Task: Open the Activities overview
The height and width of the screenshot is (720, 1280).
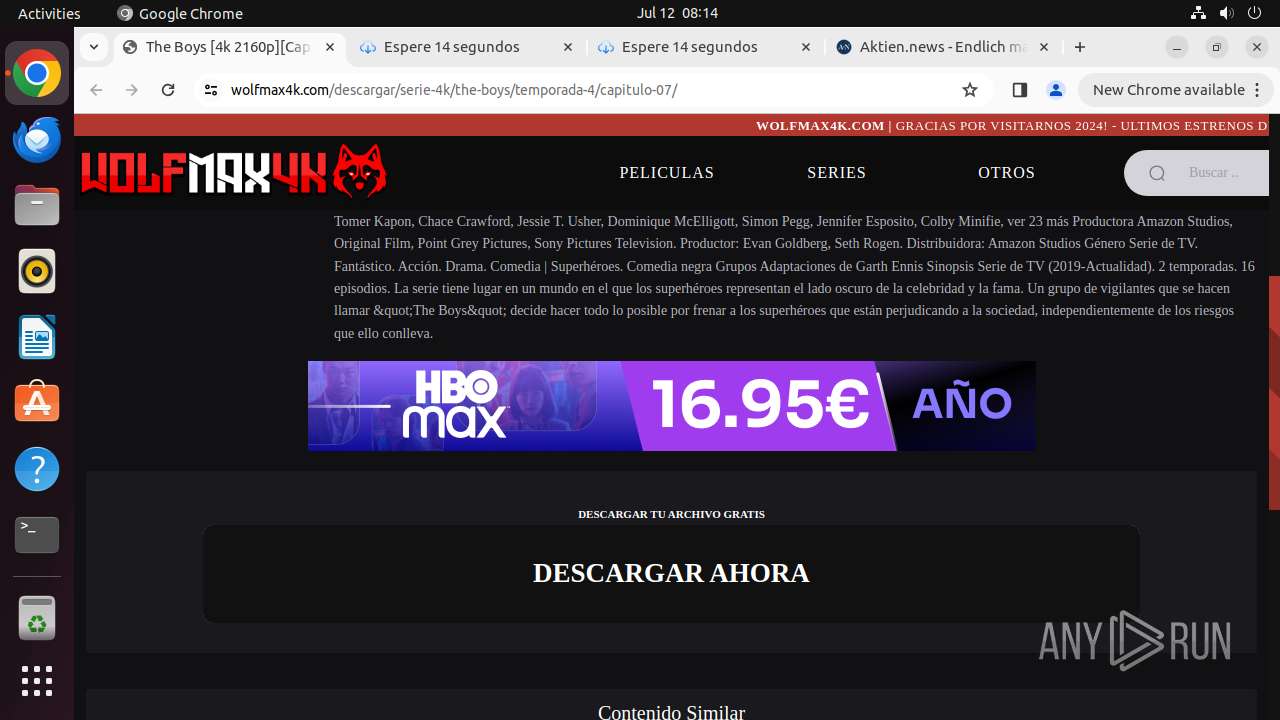Action: (49, 13)
